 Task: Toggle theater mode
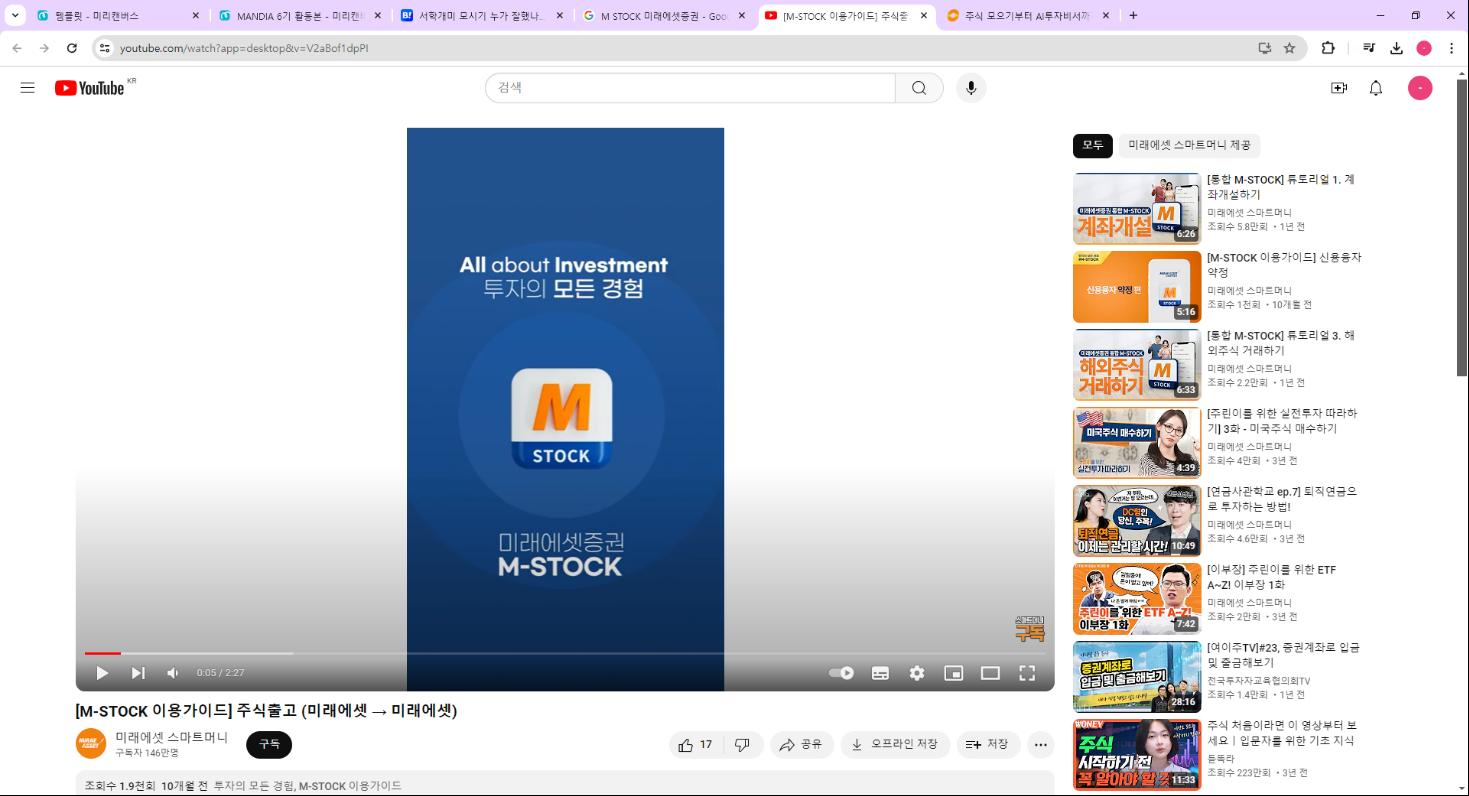990,673
